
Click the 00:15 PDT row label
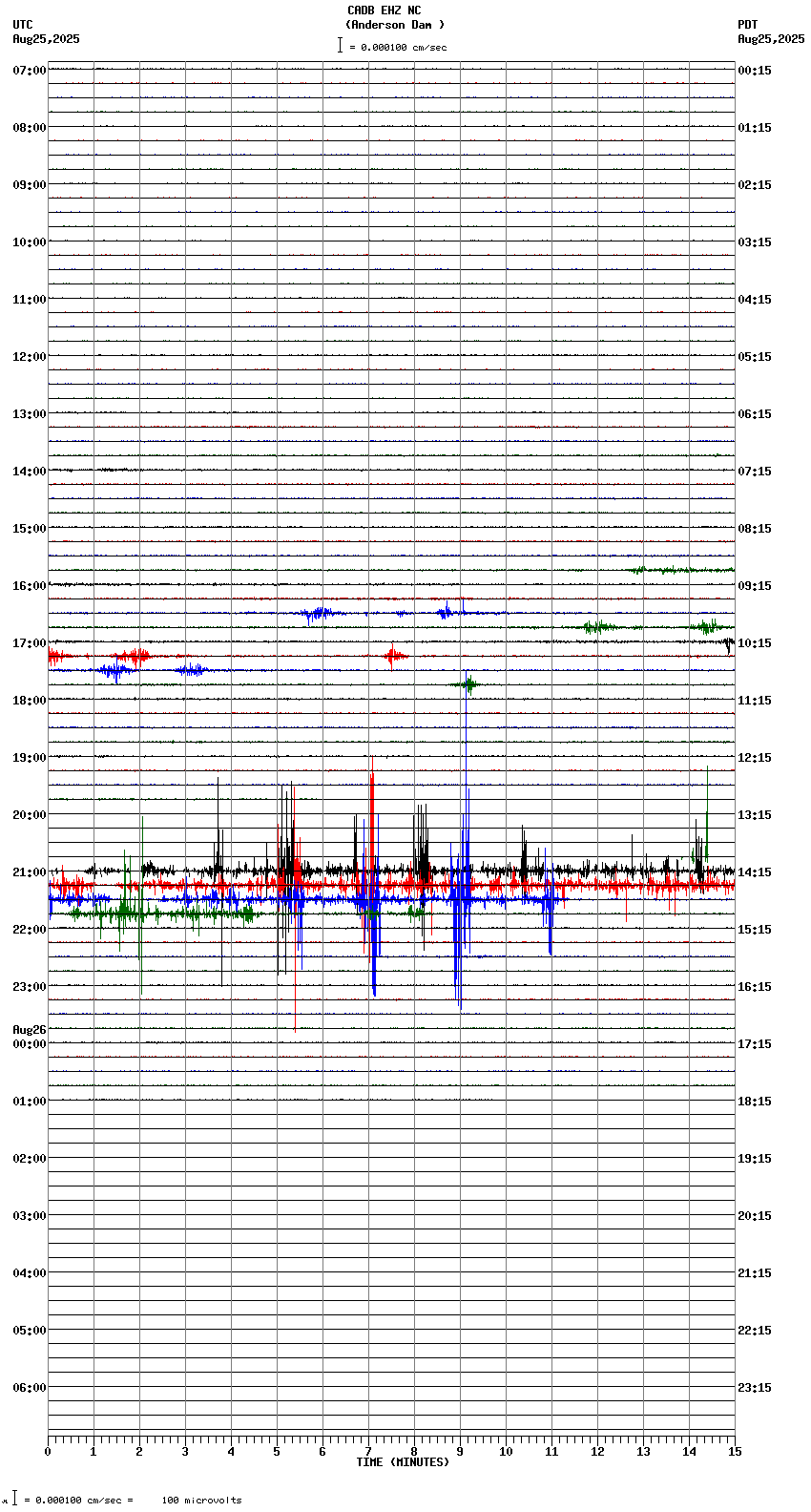(x=755, y=71)
